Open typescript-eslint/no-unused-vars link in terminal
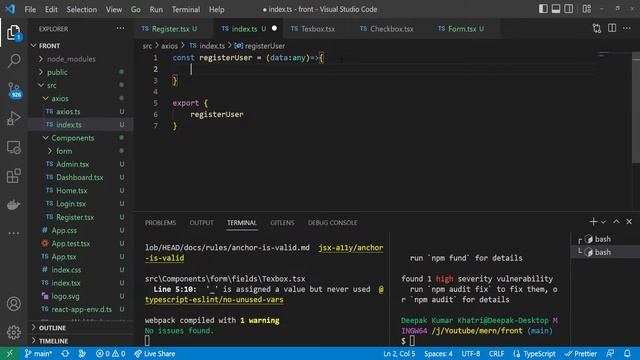Viewport: 640px width, 360px height. (214, 300)
